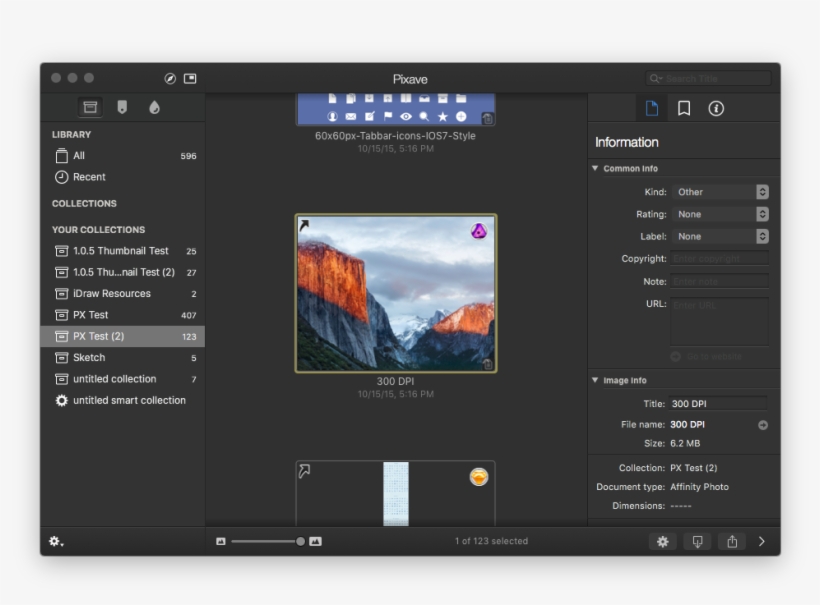Select the droplet filter icon

click(x=154, y=108)
